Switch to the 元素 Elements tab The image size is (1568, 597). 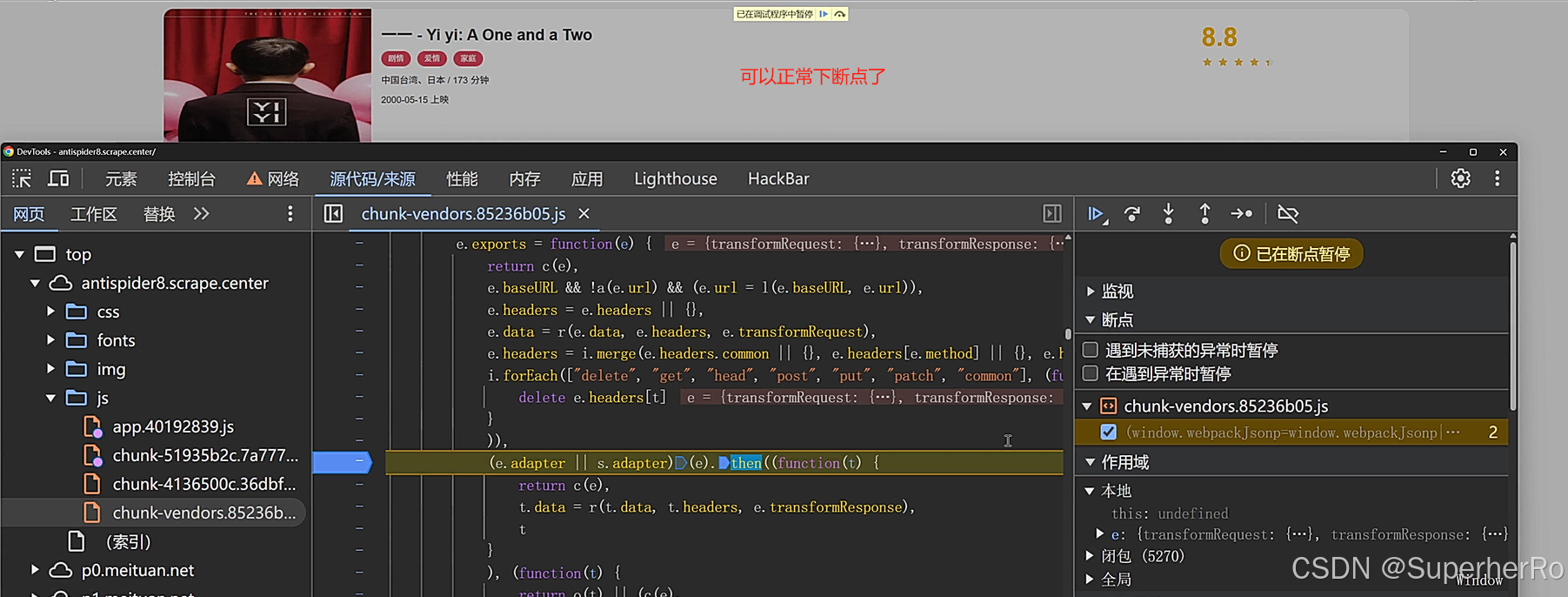pos(121,178)
